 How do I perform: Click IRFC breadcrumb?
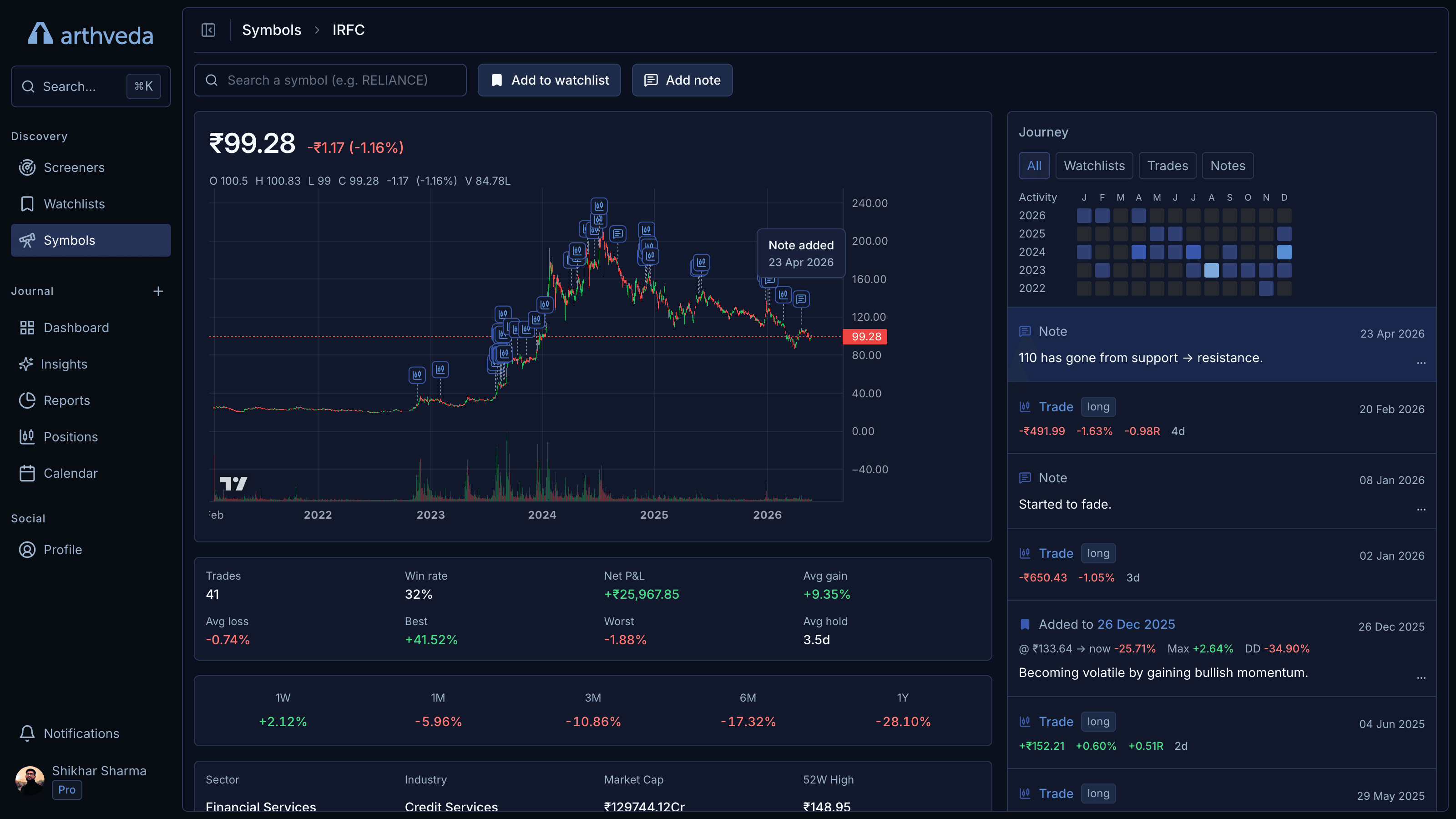pos(348,30)
